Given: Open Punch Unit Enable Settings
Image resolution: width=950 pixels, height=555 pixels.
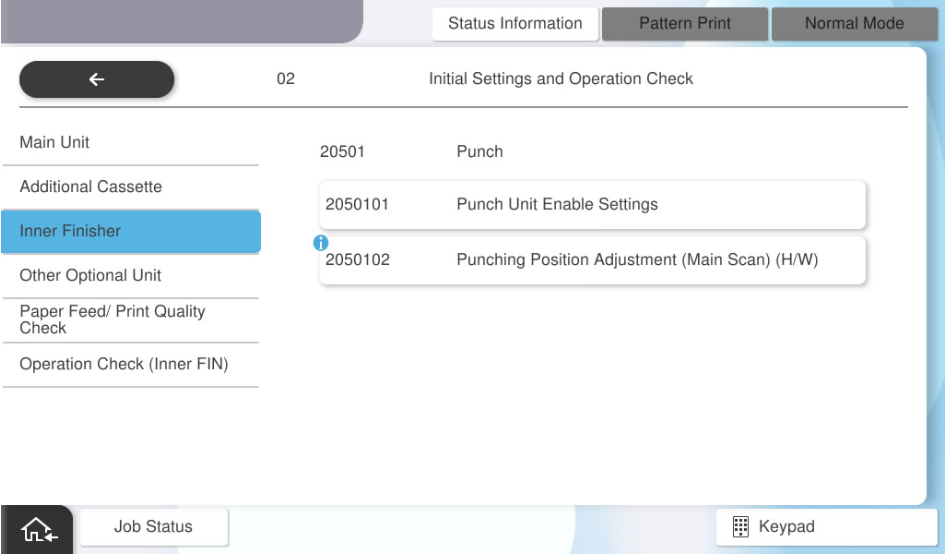Looking at the screenshot, I should [592, 205].
